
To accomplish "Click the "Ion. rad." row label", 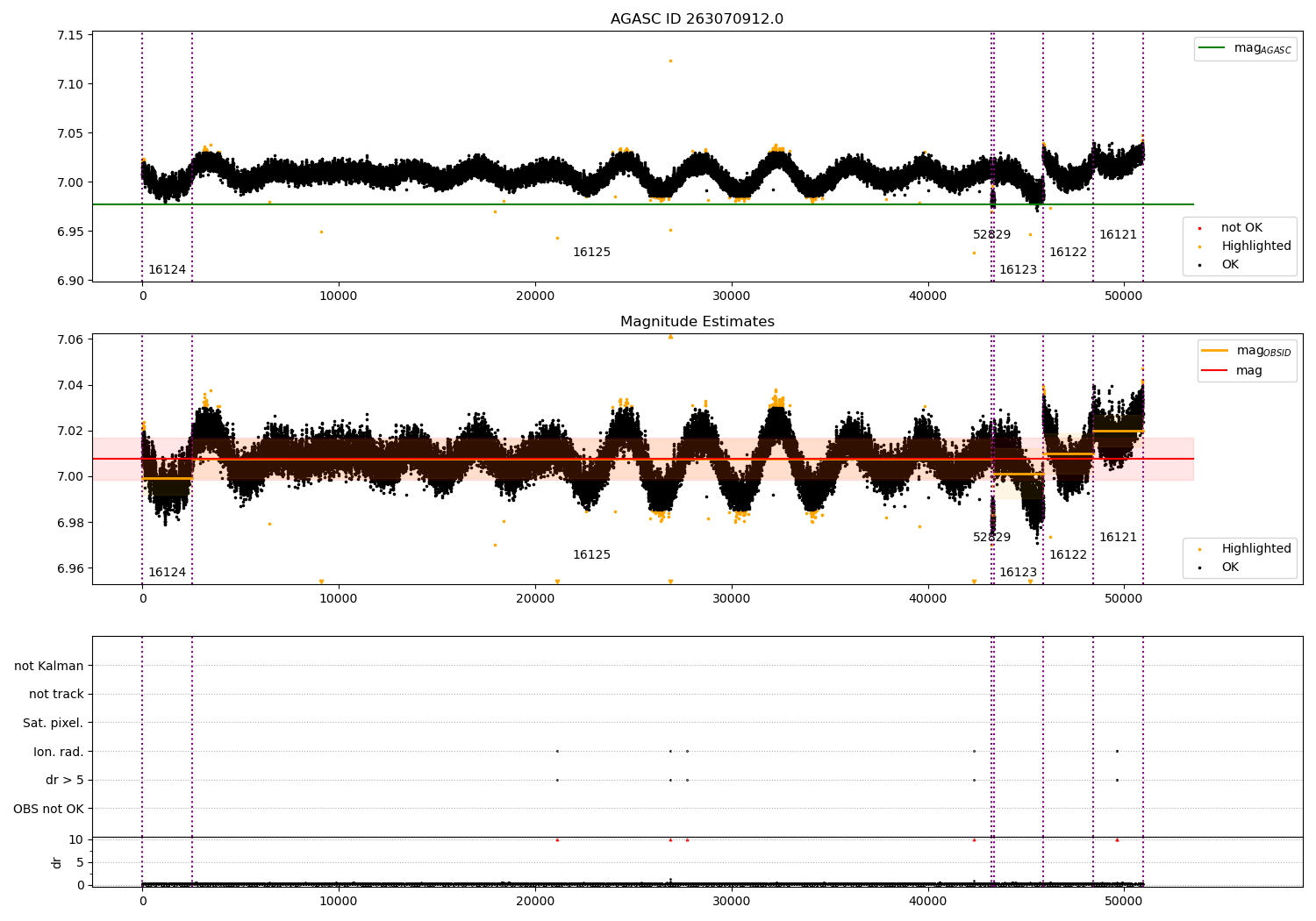I will click(59, 752).
